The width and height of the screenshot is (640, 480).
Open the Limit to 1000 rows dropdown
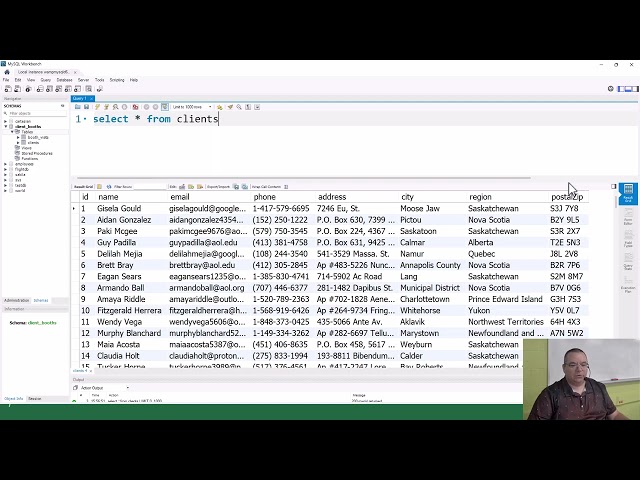tap(192, 107)
